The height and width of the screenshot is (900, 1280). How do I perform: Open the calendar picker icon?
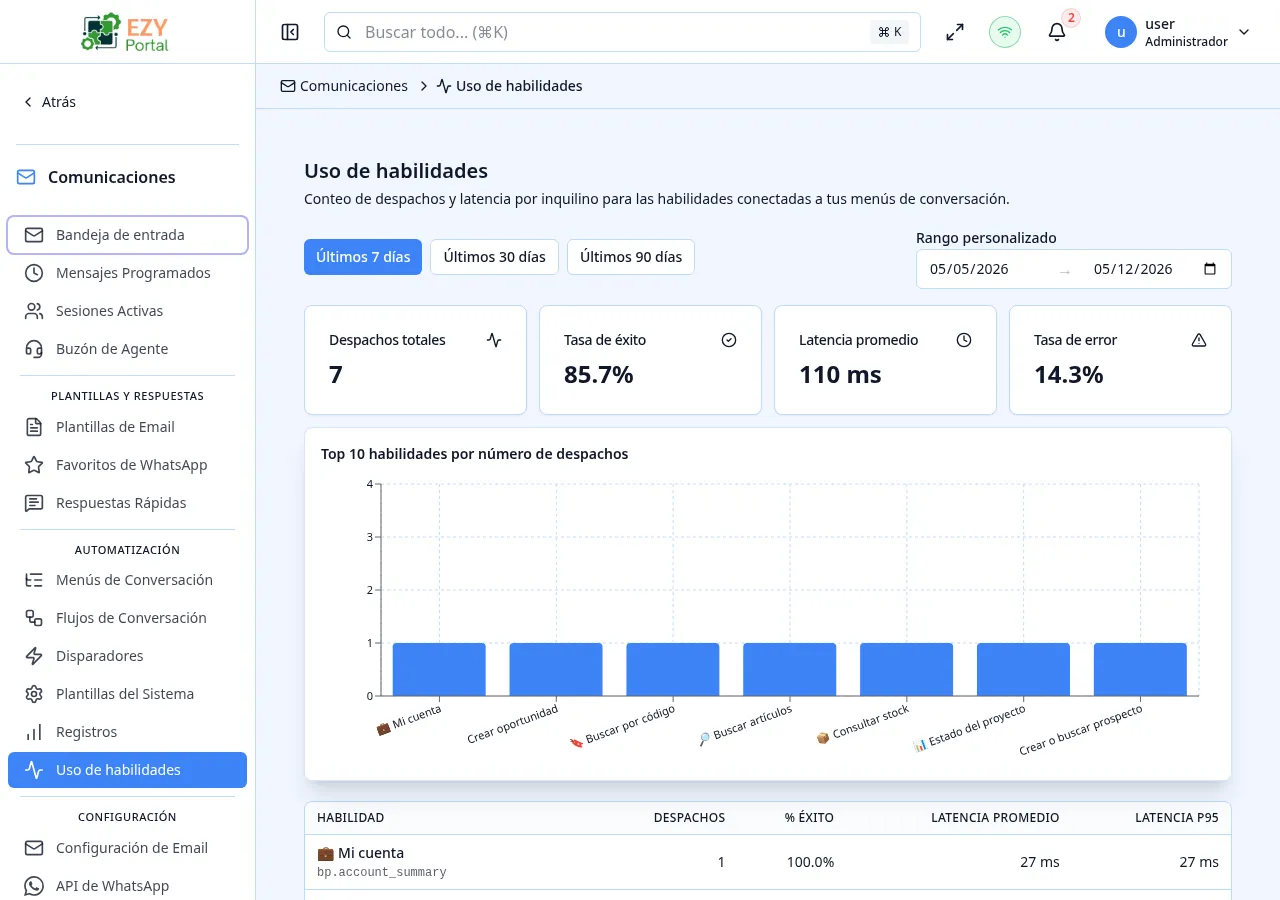(x=1210, y=269)
